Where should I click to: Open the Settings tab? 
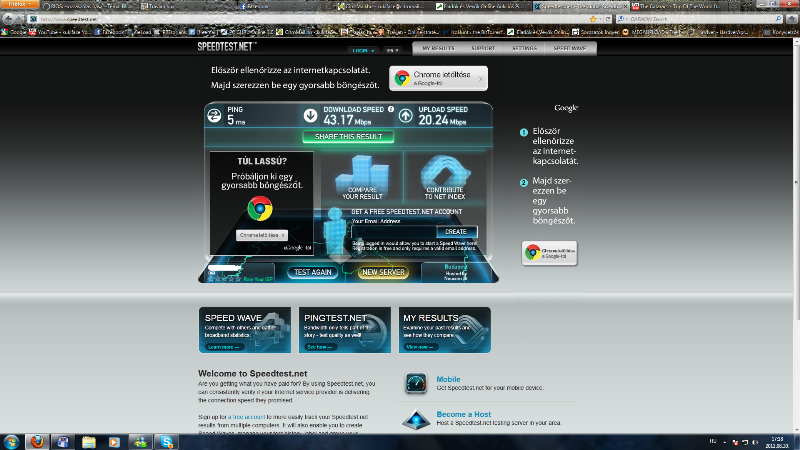(x=524, y=48)
